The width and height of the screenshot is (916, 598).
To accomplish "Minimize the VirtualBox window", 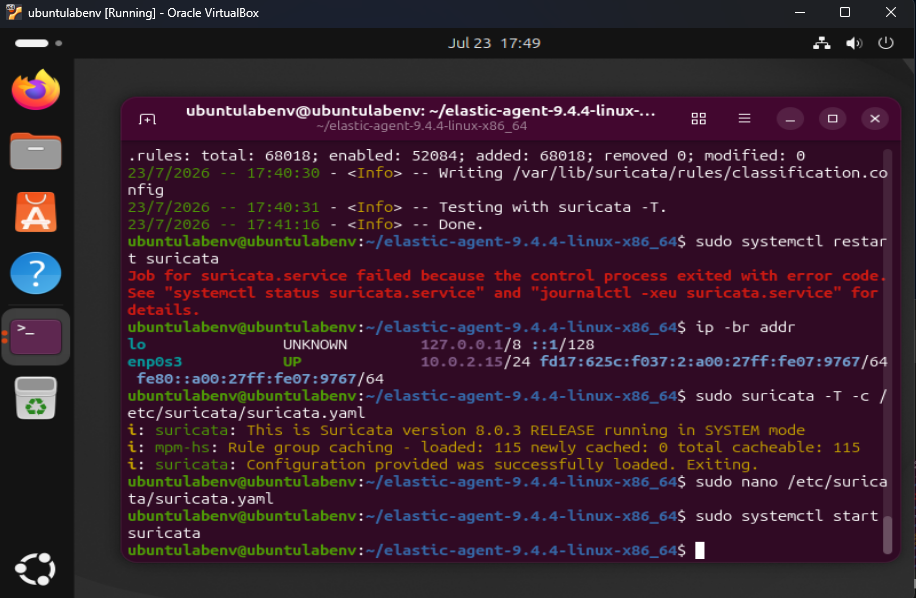I will click(800, 12).
